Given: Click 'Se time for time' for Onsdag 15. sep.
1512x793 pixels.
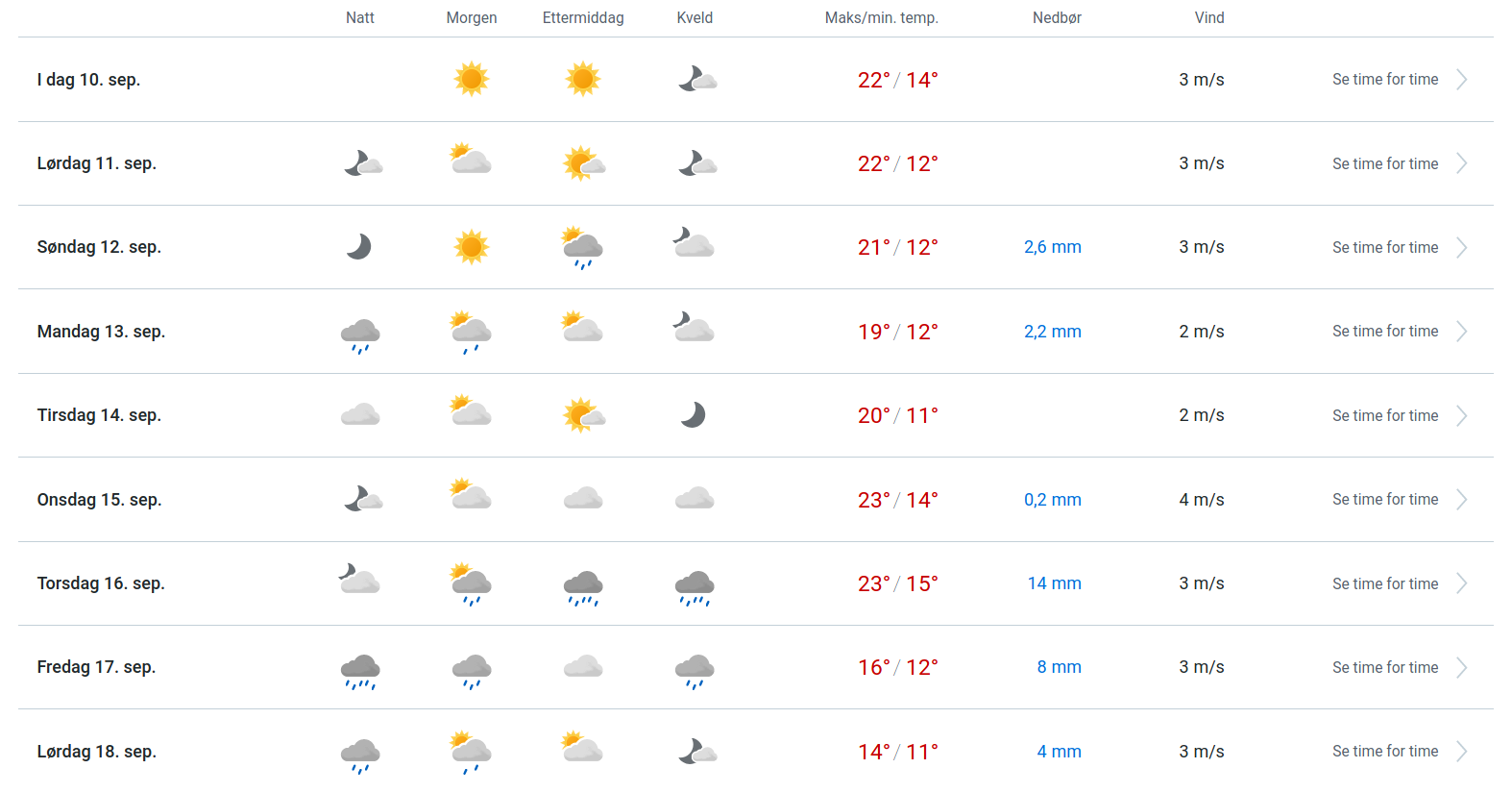Looking at the screenshot, I should point(1385,499).
